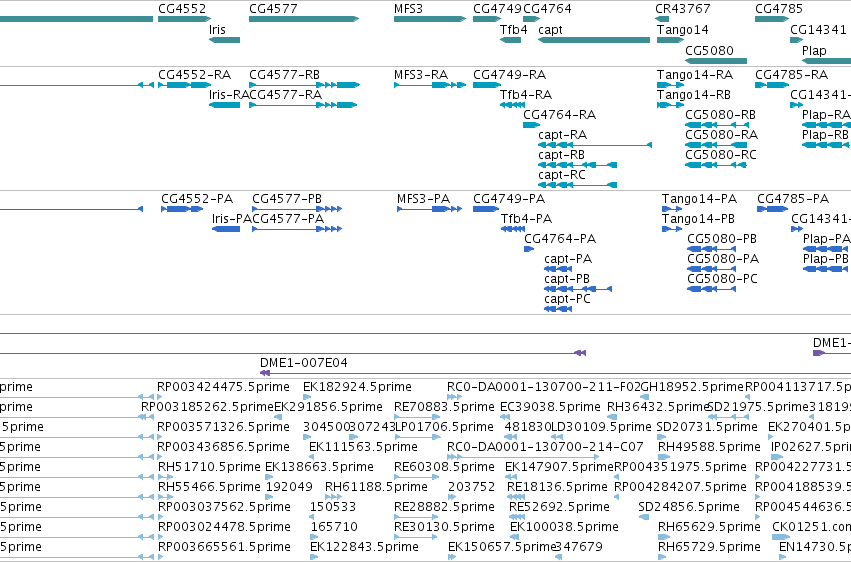Select the CG4785 gene label
Image resolution: width=851 pixels, height=562 pixels.
coord(779,9)
